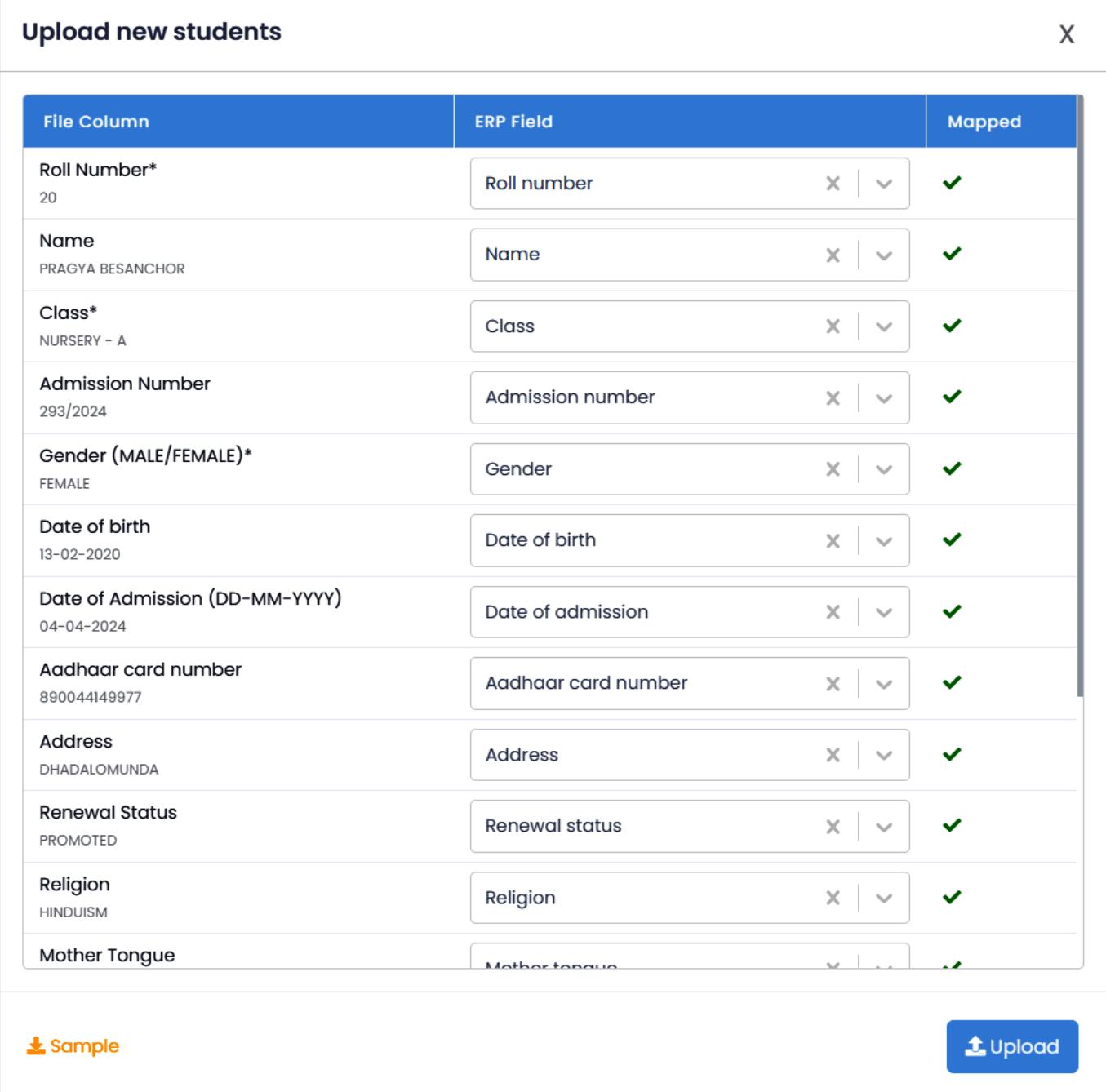Image resolution: width=1106 pixels, height=1092 pixels.
Task: Download the Sample file link
Action: (73, 1046)
